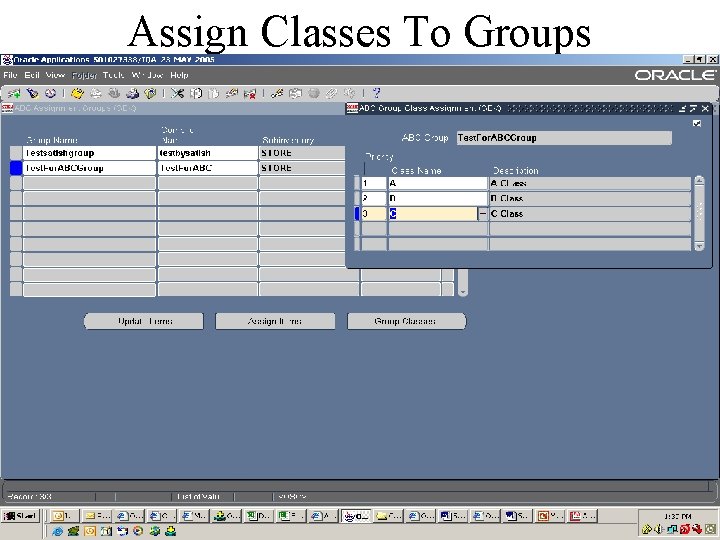Open the File menu
This screenshot has width=720, height=540.
click(x=10, y=75)
